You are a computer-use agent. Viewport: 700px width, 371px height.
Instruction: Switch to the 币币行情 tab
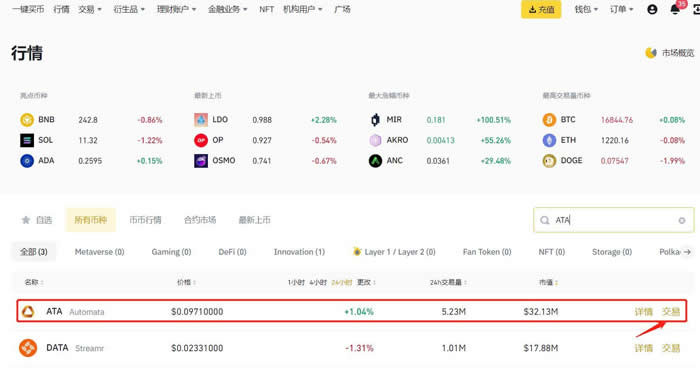[x=145, y=220]
